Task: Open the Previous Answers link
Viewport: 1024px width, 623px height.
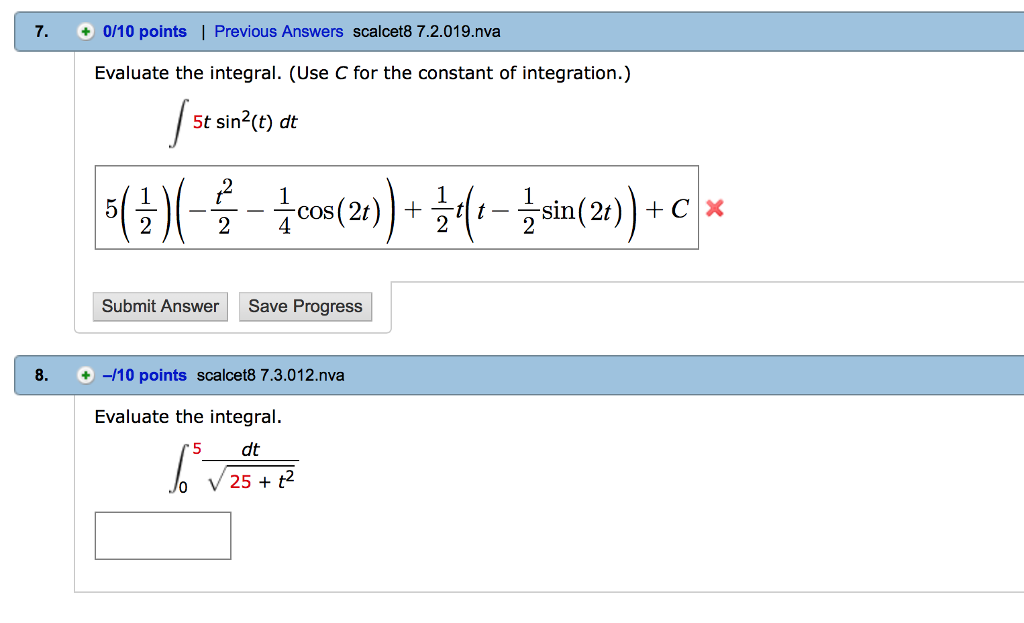Action: (x=278, y=32)
